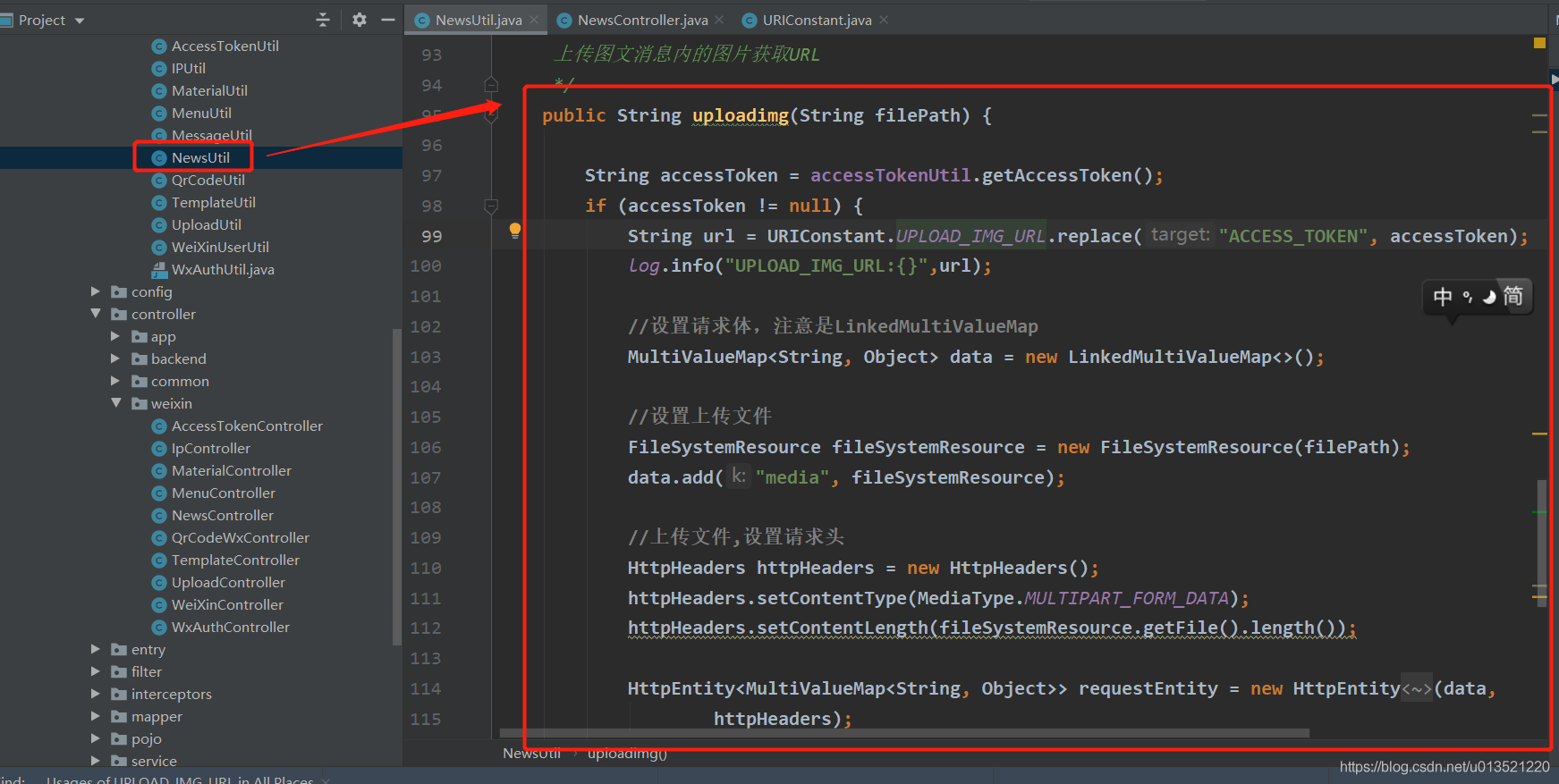Viewport: 1559px width, 784px height.
Task: Expand the app folder
Action: (114, 336)
